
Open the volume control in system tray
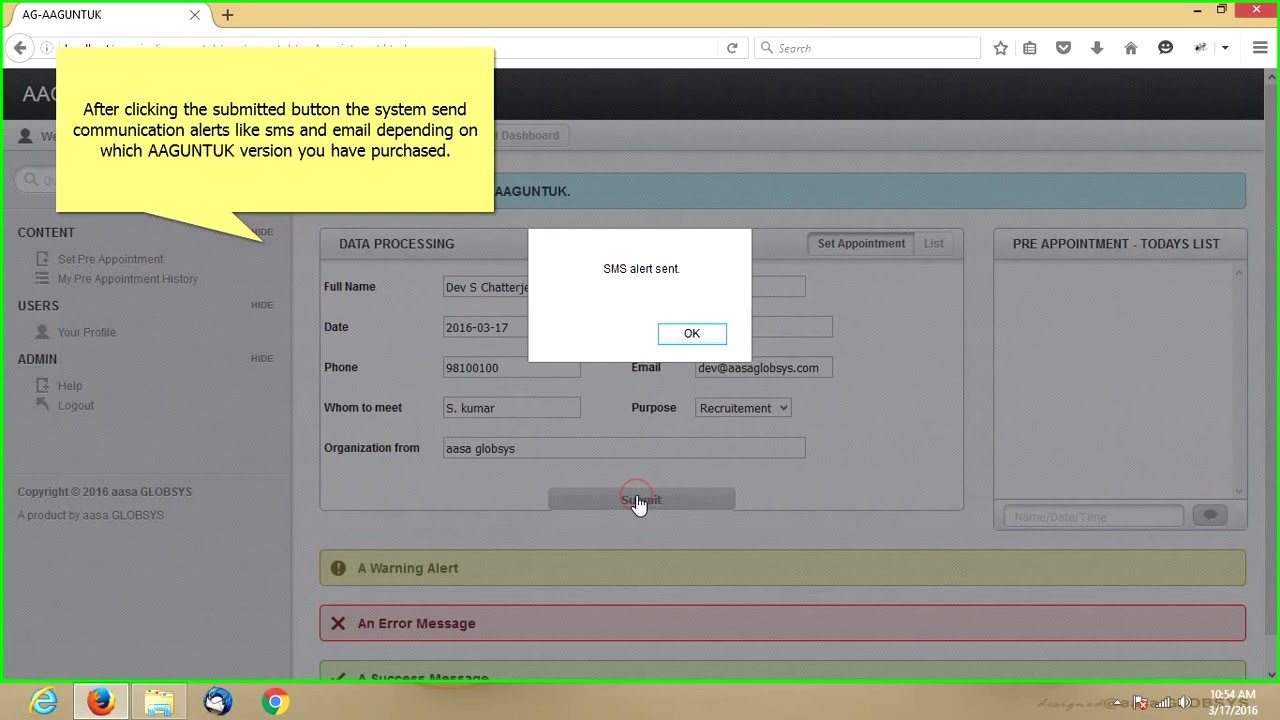point(1186,702)
